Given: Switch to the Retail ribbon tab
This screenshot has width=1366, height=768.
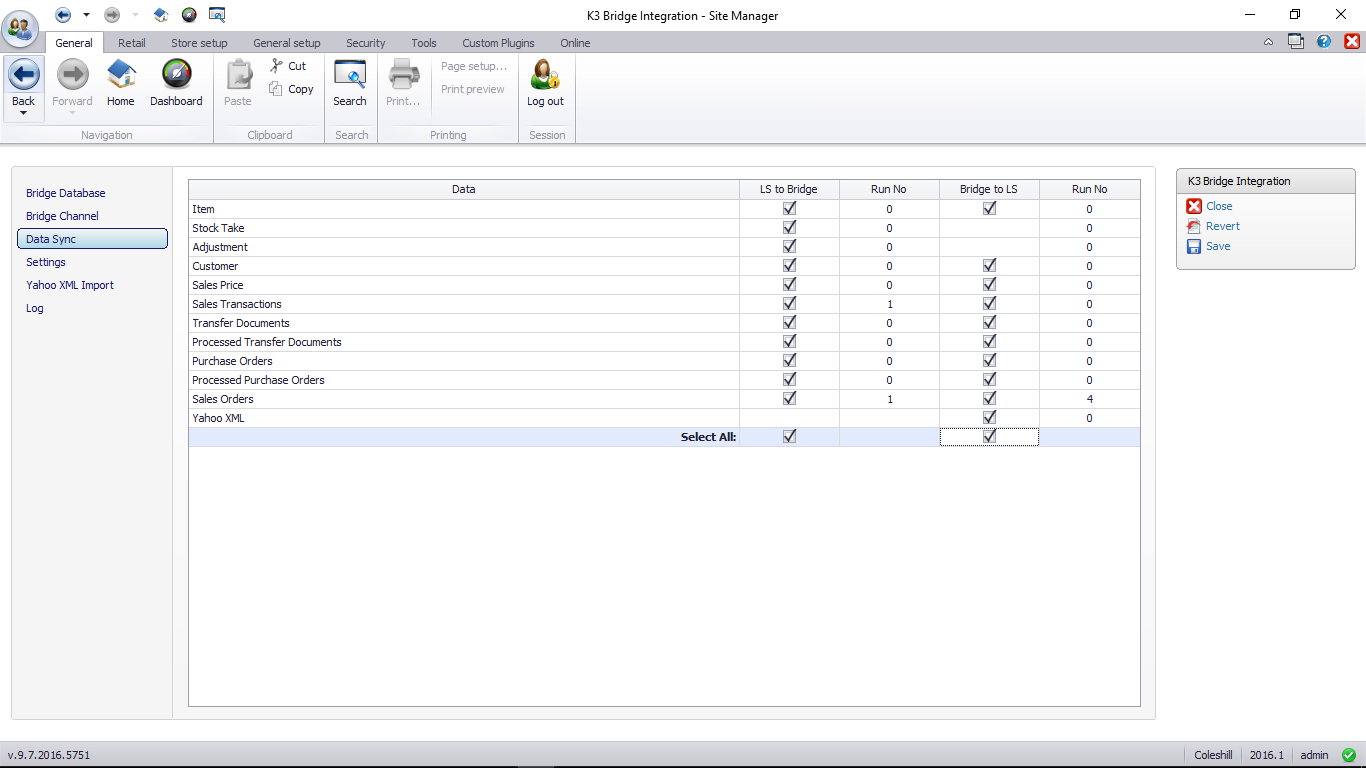Looking at the screenshot, I should tap(131, 43).
